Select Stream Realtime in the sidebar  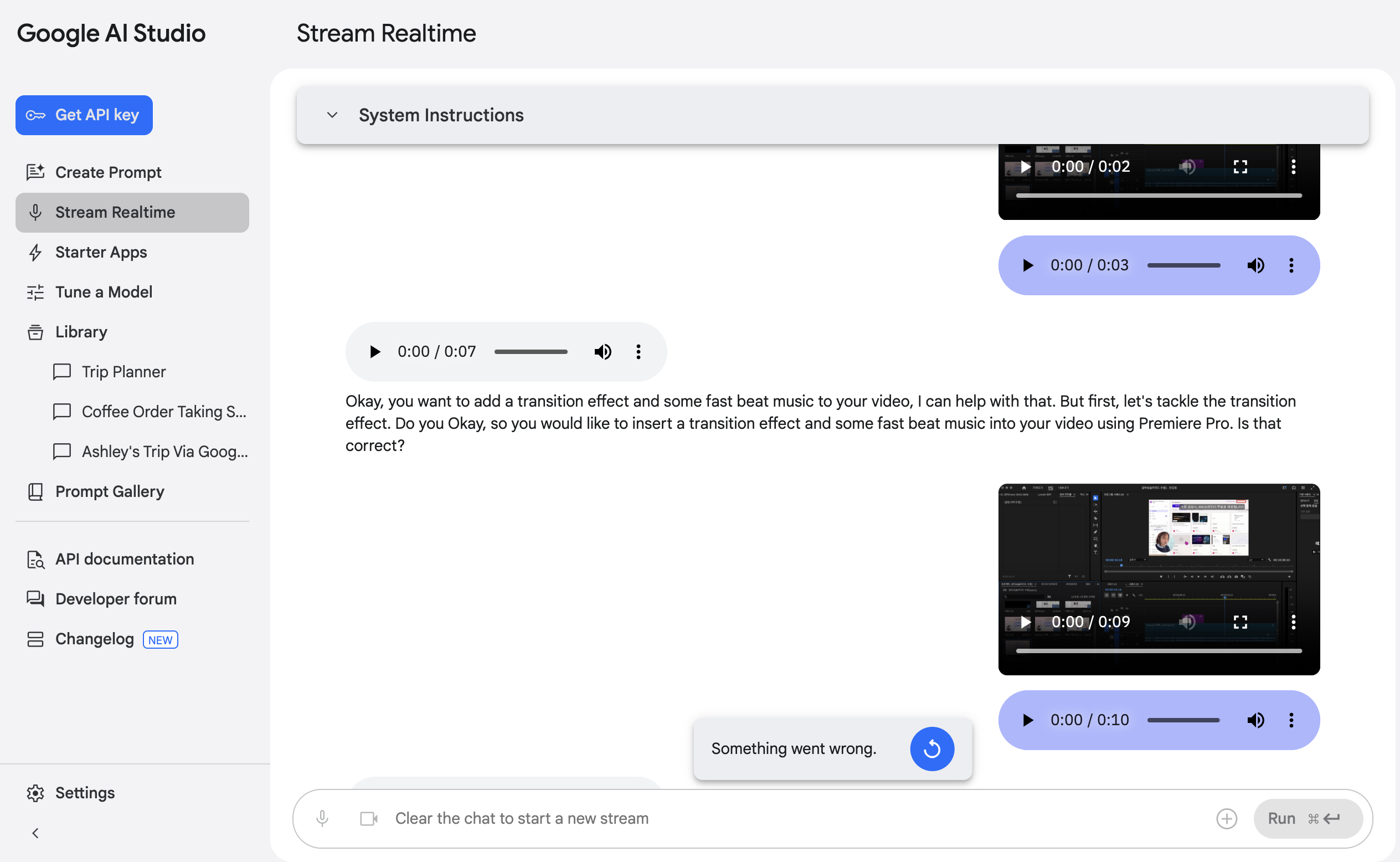132,212
